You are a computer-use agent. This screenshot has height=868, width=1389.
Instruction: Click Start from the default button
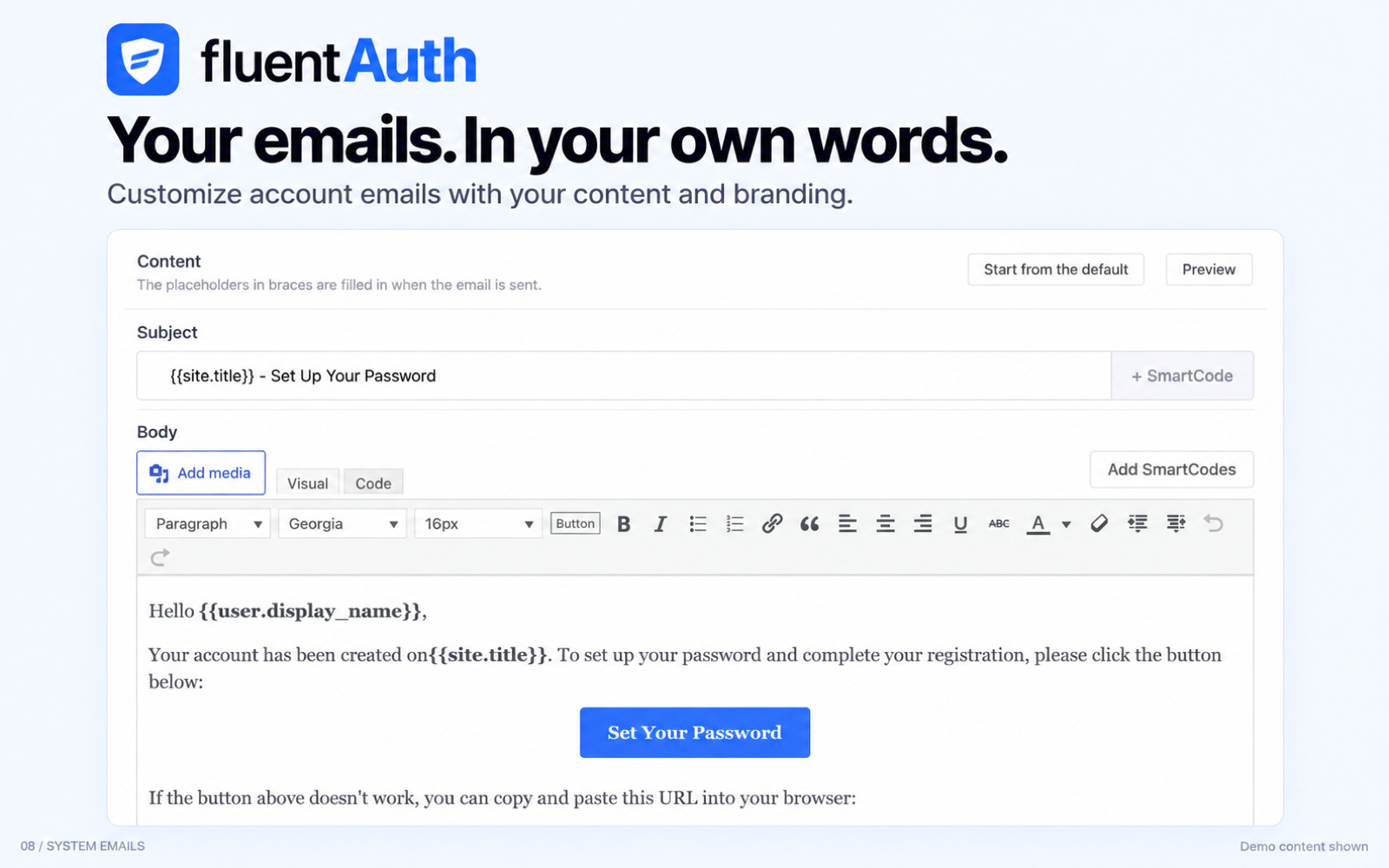(x=1056, y=269)
